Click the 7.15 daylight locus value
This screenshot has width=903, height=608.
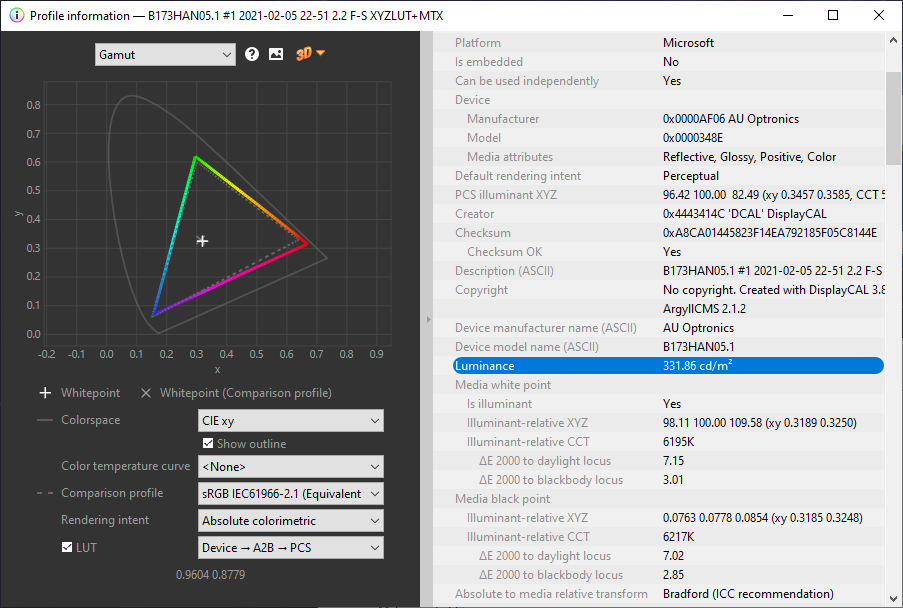673,461
